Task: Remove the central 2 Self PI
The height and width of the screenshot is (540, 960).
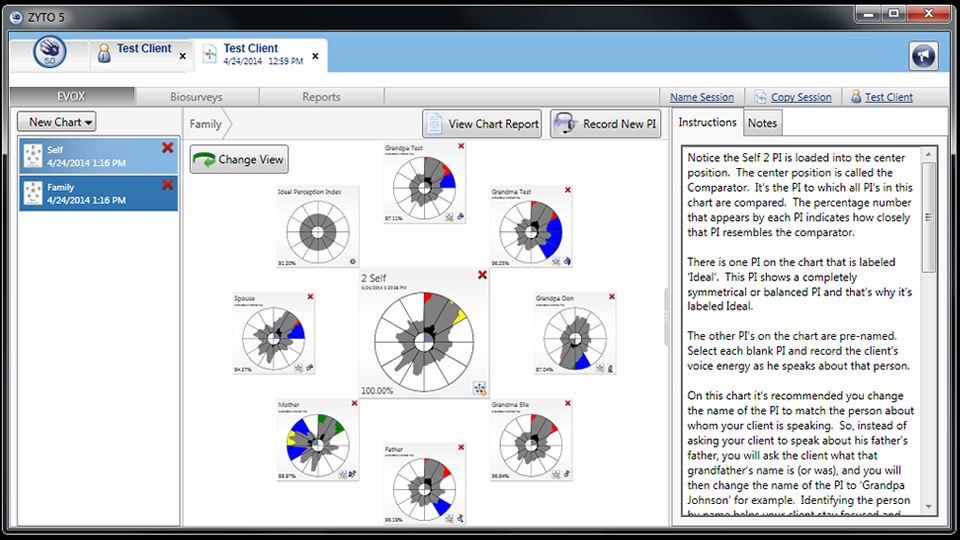Action: click(x=482, y=275)
